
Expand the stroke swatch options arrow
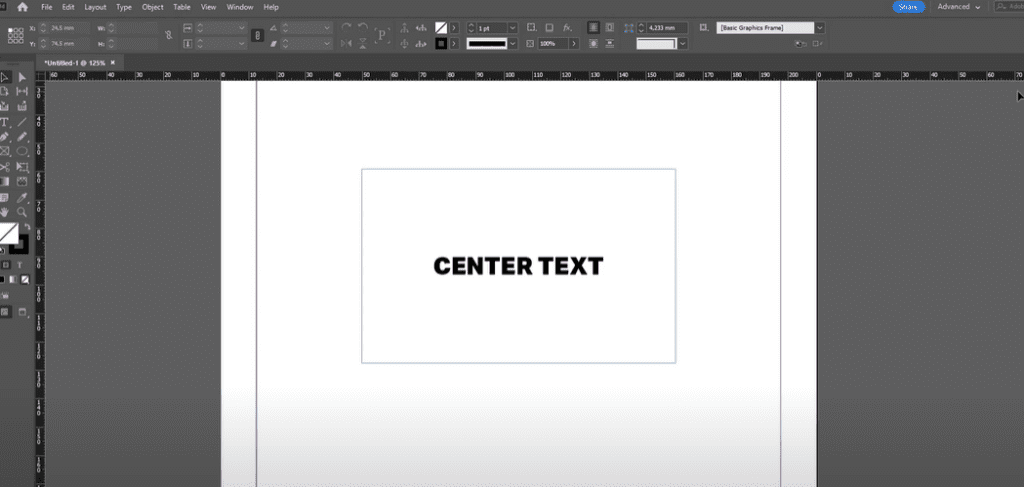[454, 43]
